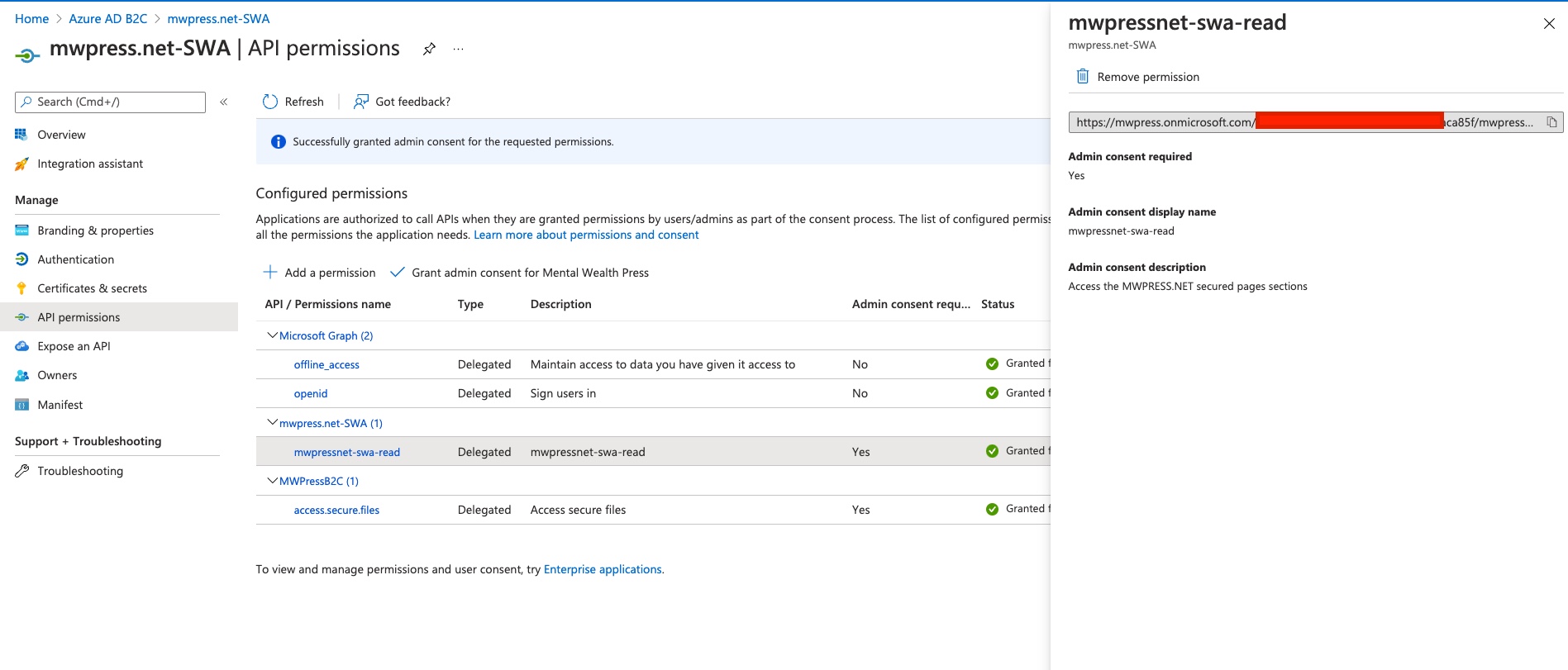
Task: Click the Admin consent requ... column header
Action: pyautogui.click(x=911, y=304)
